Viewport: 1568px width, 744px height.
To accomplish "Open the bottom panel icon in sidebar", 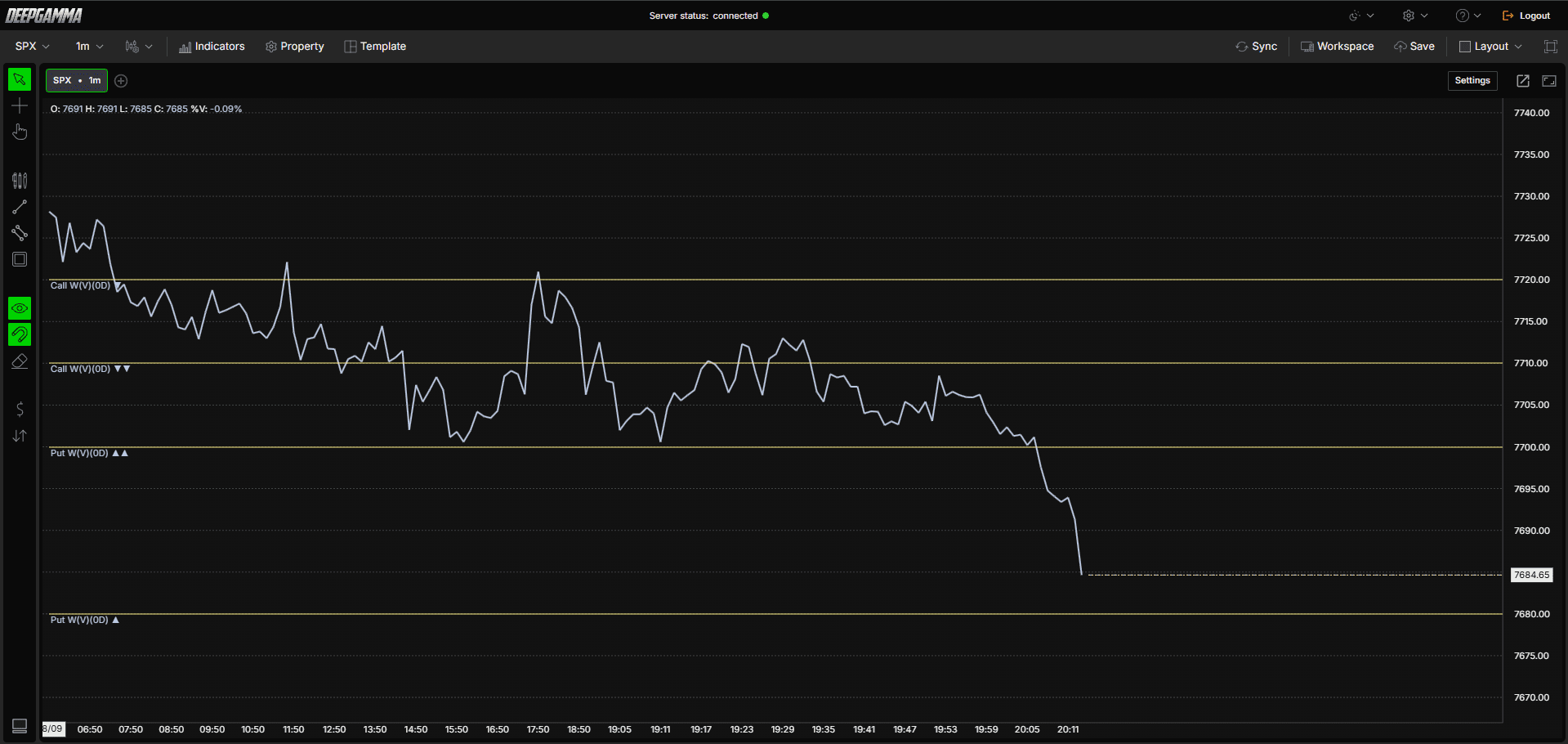I will pyautogui.click(x=20, y=726).
